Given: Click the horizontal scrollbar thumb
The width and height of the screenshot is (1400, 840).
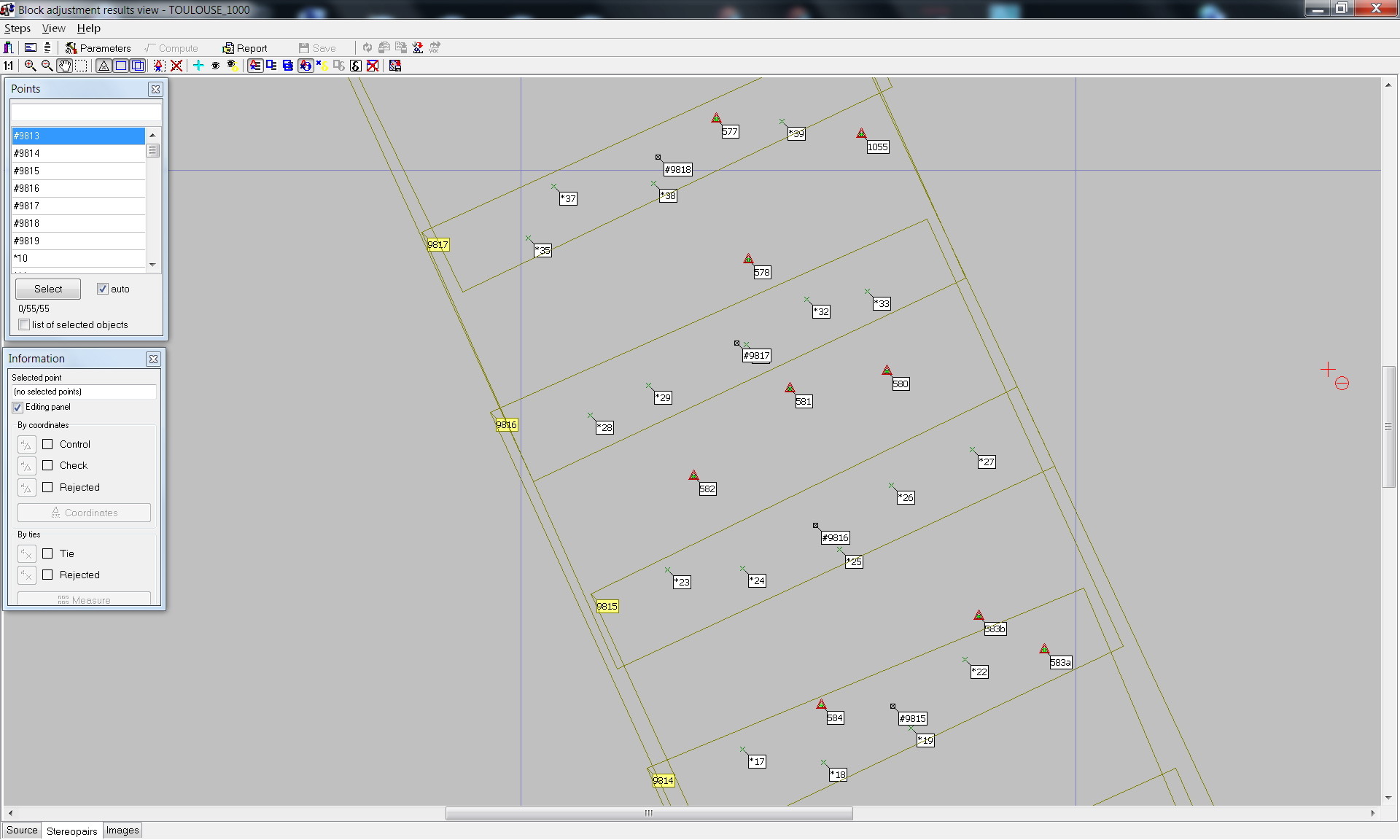Looking at the screenshot, I should pos(649,813).
